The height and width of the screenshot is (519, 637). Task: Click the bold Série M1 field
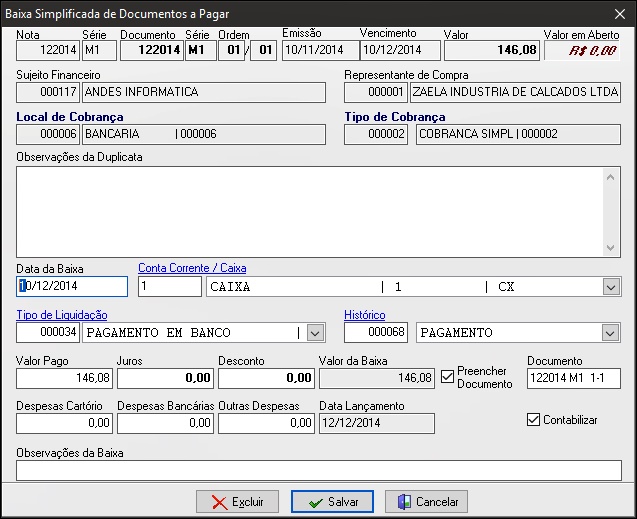click(201, 51)
